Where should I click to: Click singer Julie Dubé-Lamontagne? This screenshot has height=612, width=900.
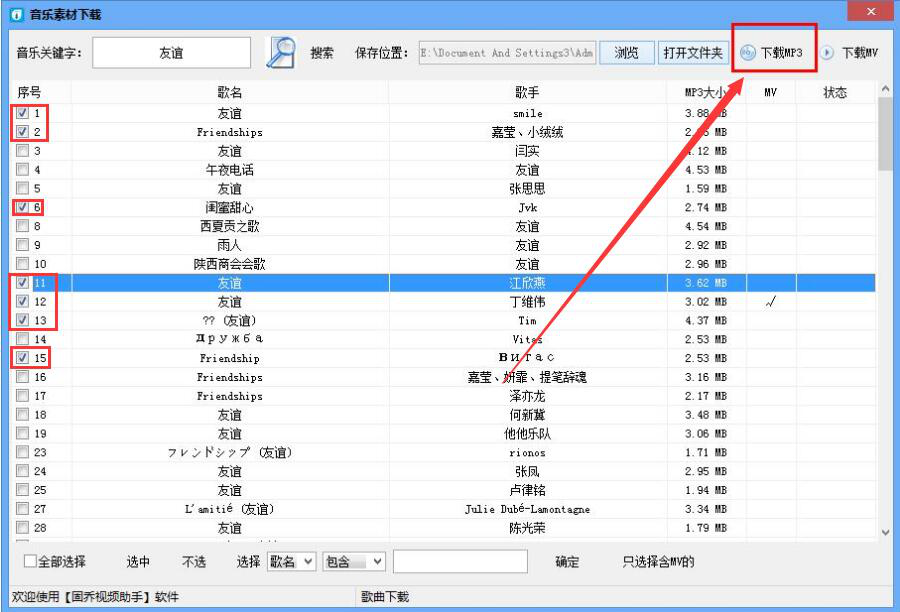527,509
